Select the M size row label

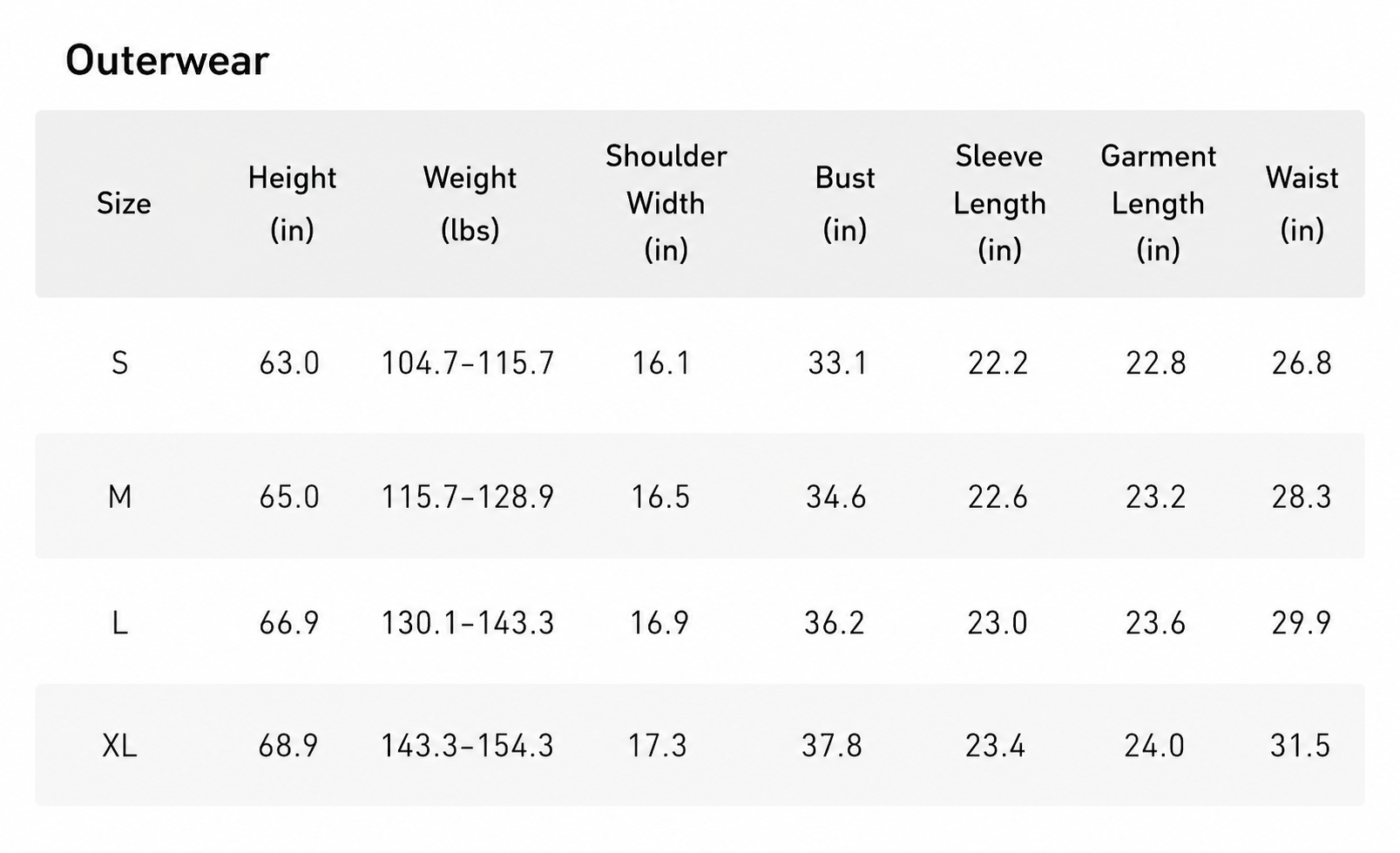click(120, 497)
